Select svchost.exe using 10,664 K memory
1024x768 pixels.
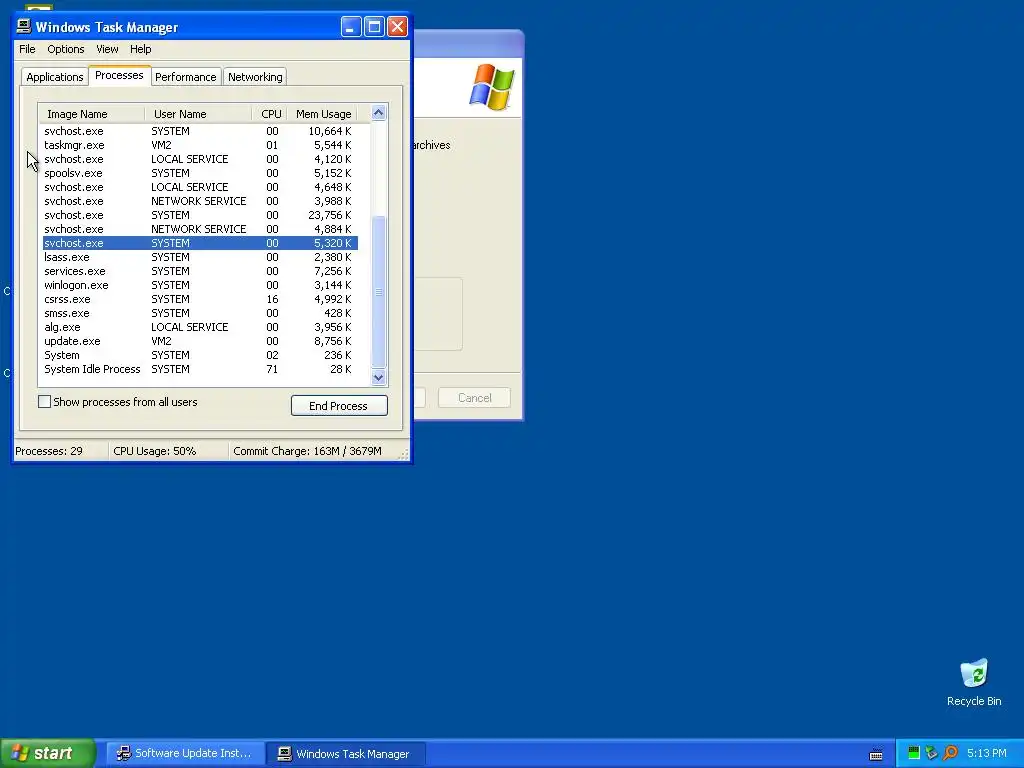pyautogui.click(x=200, y=131)
